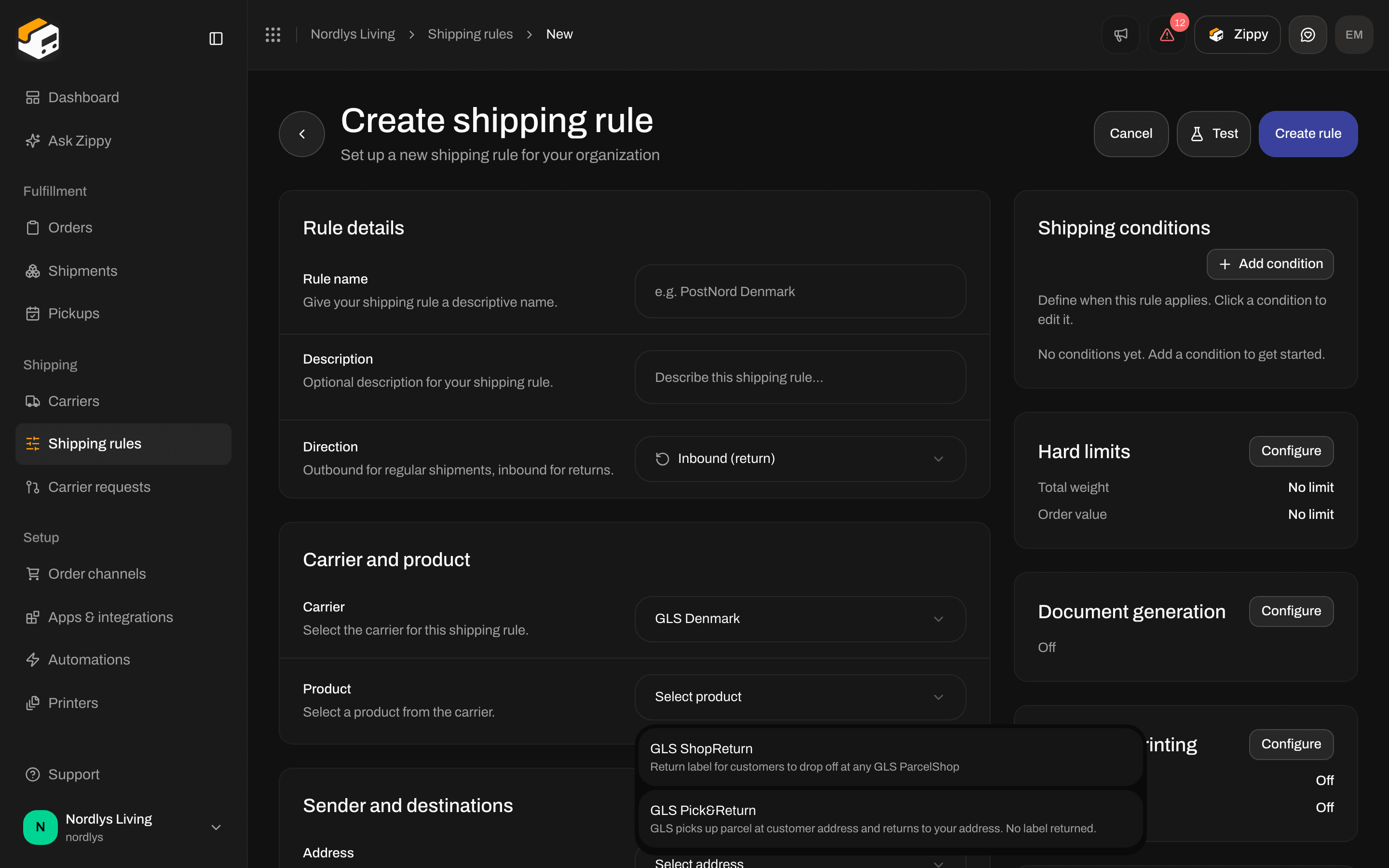Open Apps & integrations page
The width and height of the screenshot is (1389, 868).
click(123, 617)
